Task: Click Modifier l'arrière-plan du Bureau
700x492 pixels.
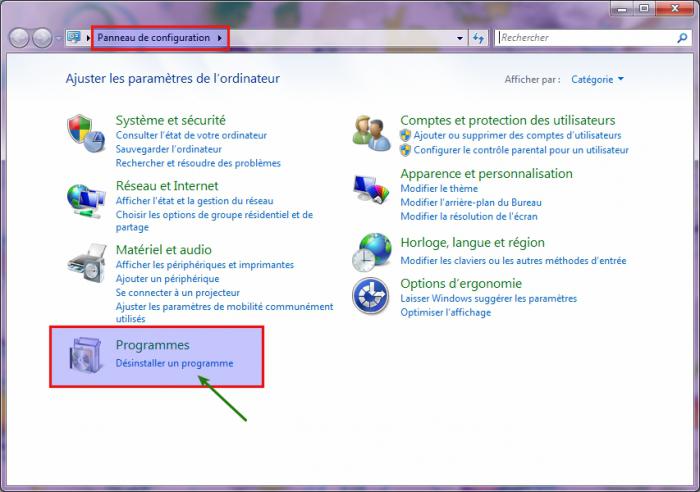Action: tap(471, 202)
